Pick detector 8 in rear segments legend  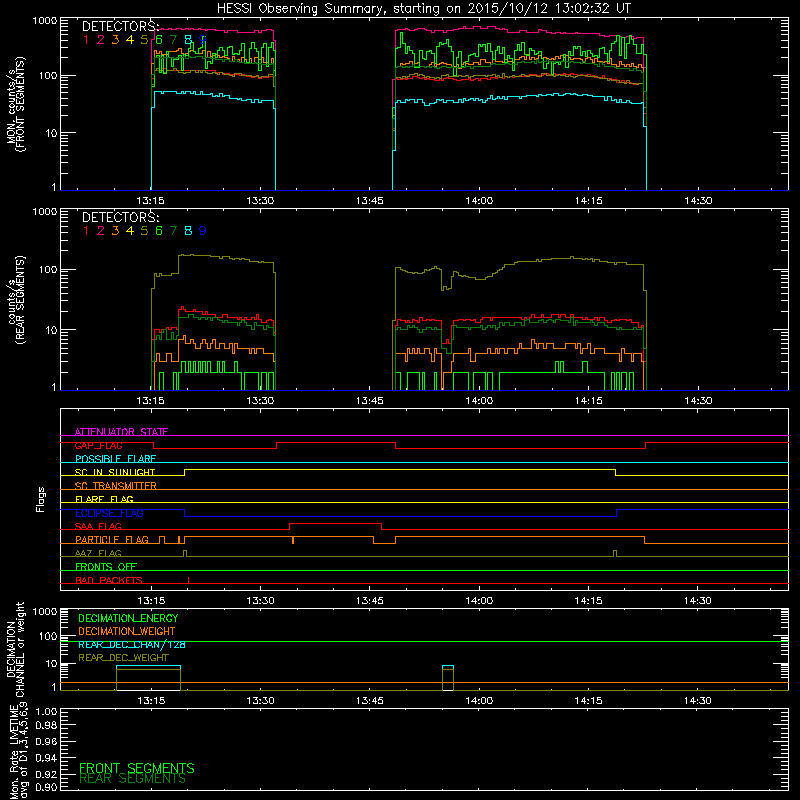(188, 231)
